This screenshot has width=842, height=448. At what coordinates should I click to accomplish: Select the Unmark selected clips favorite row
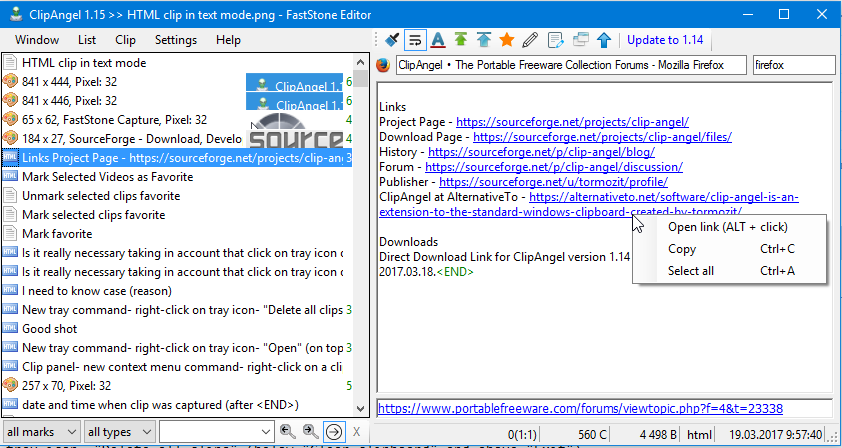[x=177, y=196]
